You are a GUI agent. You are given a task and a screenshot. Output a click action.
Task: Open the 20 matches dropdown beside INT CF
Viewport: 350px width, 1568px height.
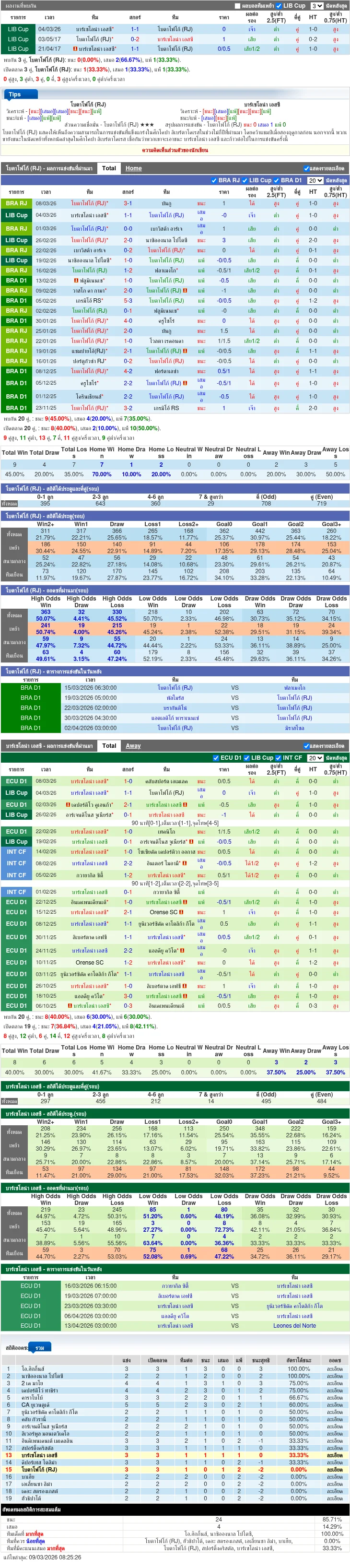[x=315, y=758]
